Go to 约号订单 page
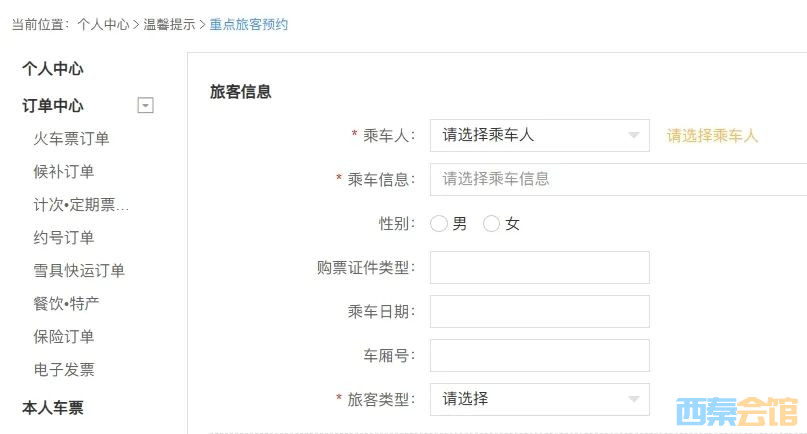807x434 pixels. [63, 237]
